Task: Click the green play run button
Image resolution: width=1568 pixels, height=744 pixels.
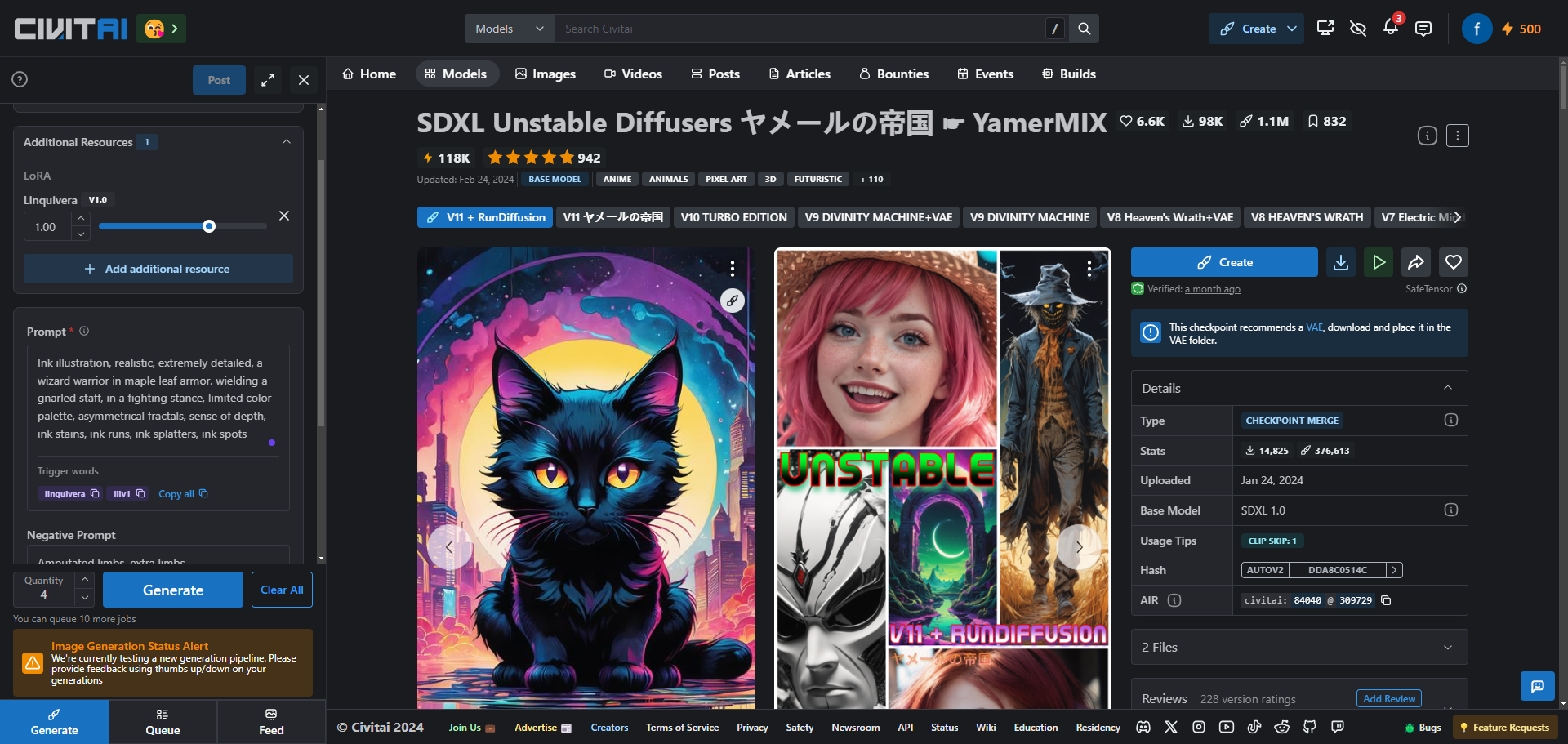Action: pyautogui.click(x=1379, y=262)
